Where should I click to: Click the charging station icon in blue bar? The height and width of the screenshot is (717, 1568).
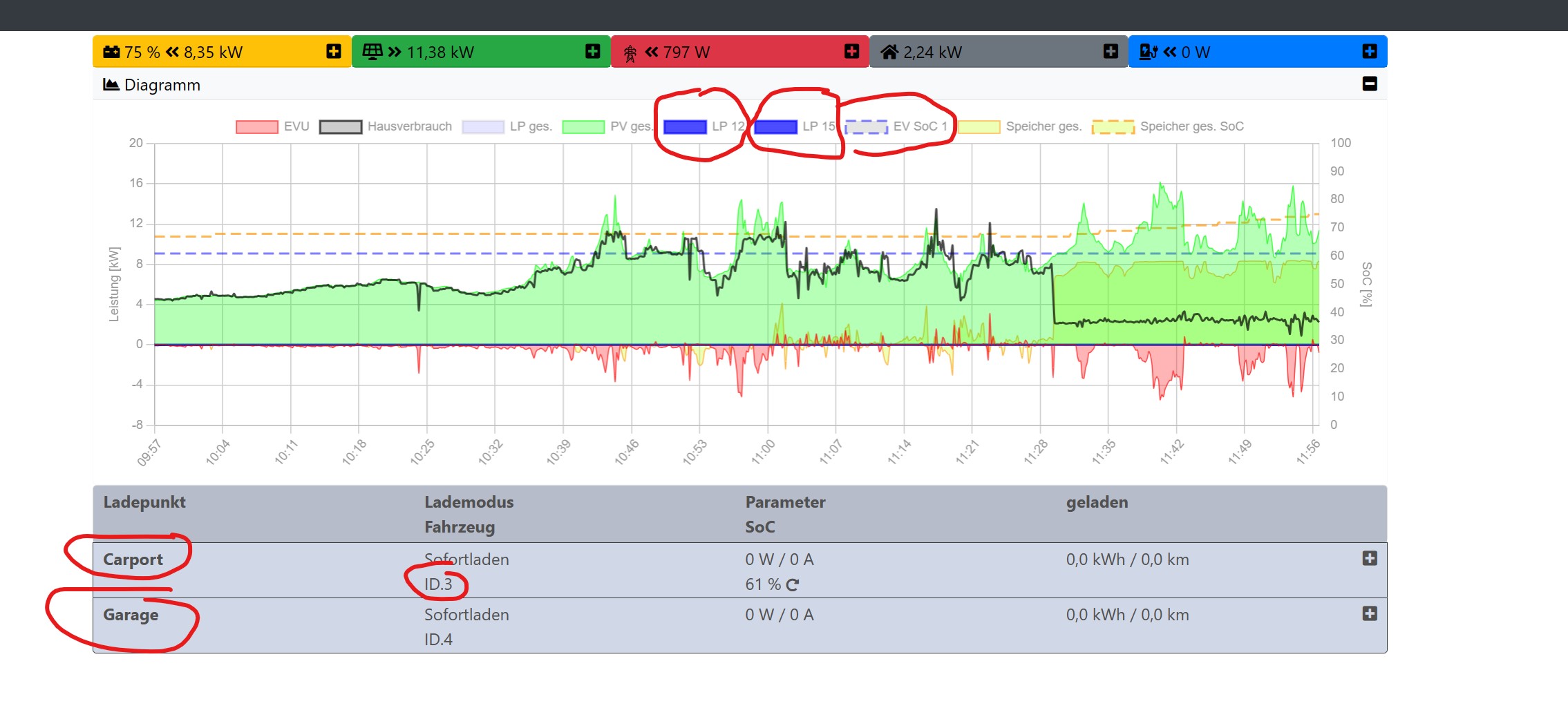(1148, 52)
